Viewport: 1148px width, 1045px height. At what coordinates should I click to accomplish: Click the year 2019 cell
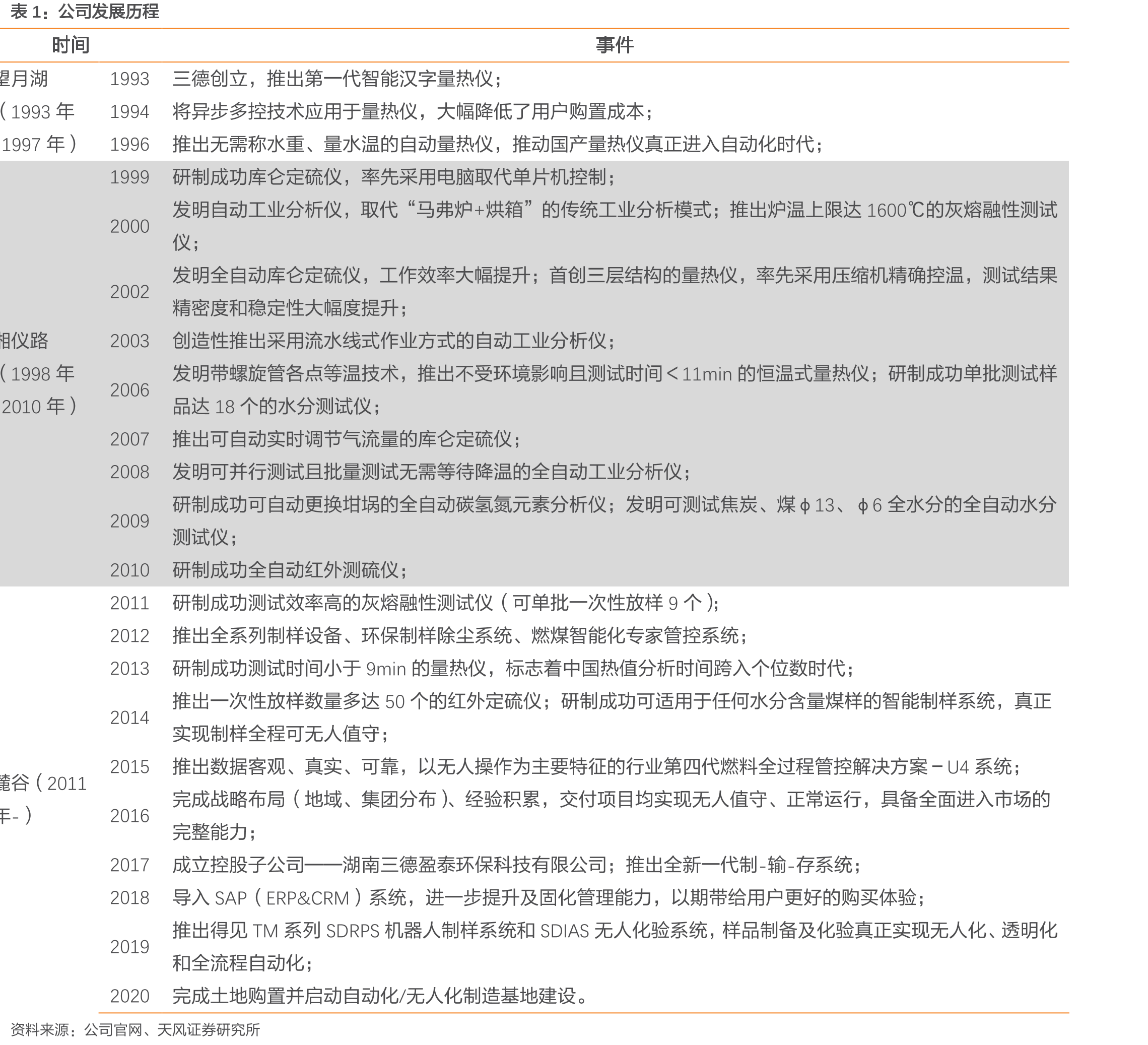(130, 948)
